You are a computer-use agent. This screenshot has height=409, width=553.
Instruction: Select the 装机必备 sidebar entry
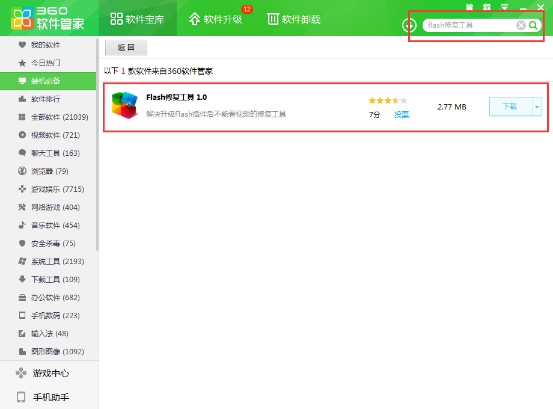click(x=48, y=81)
